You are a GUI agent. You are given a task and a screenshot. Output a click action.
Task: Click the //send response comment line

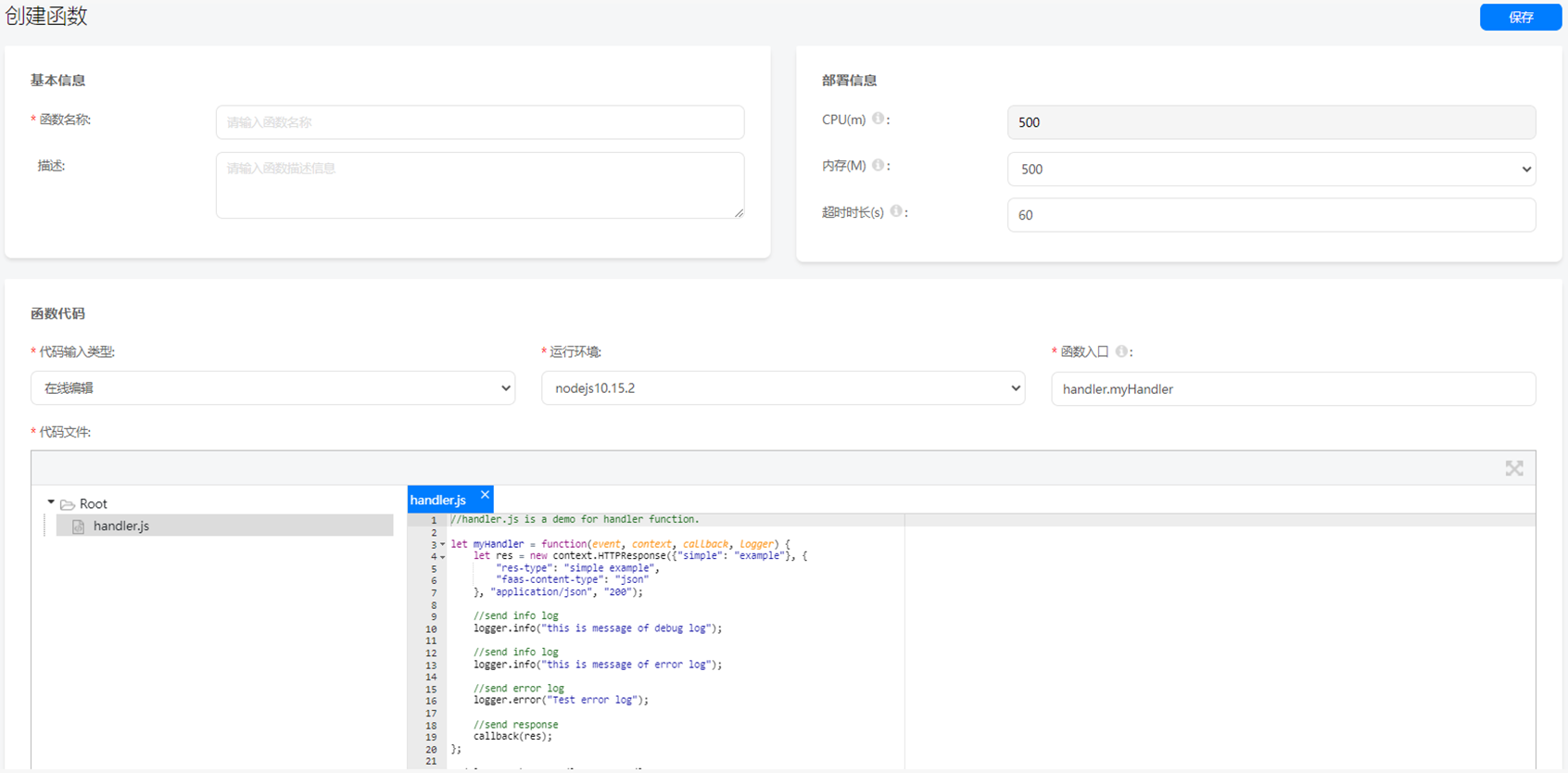pos(515,725)
